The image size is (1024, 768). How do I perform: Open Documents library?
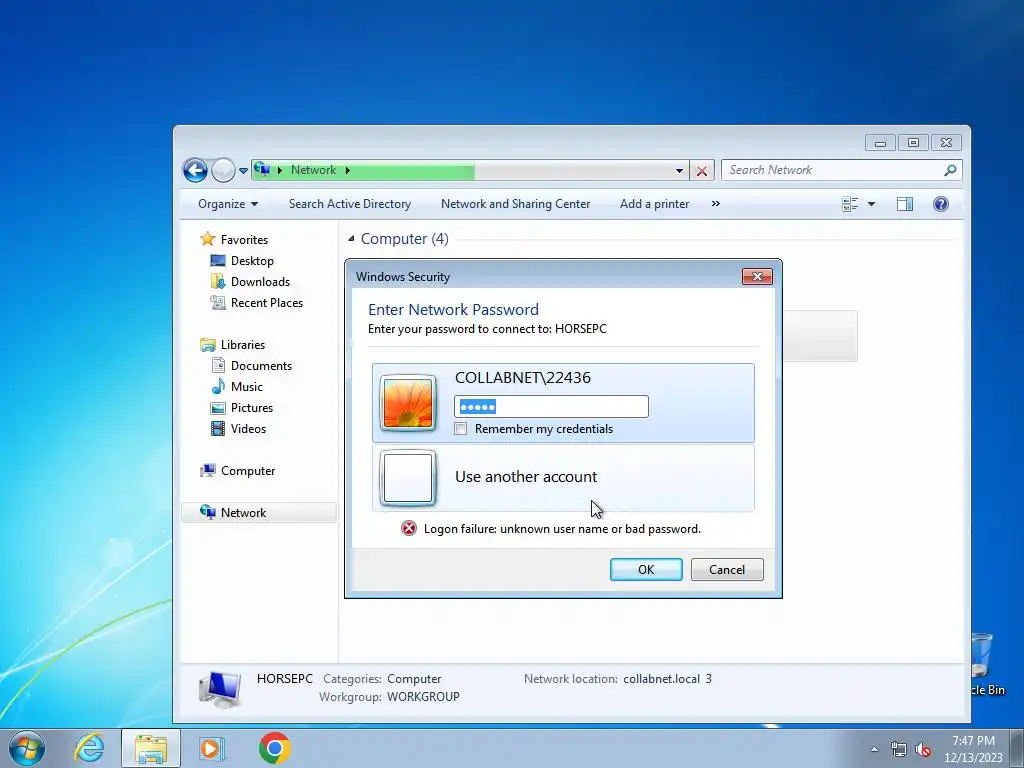click(261, 366)
